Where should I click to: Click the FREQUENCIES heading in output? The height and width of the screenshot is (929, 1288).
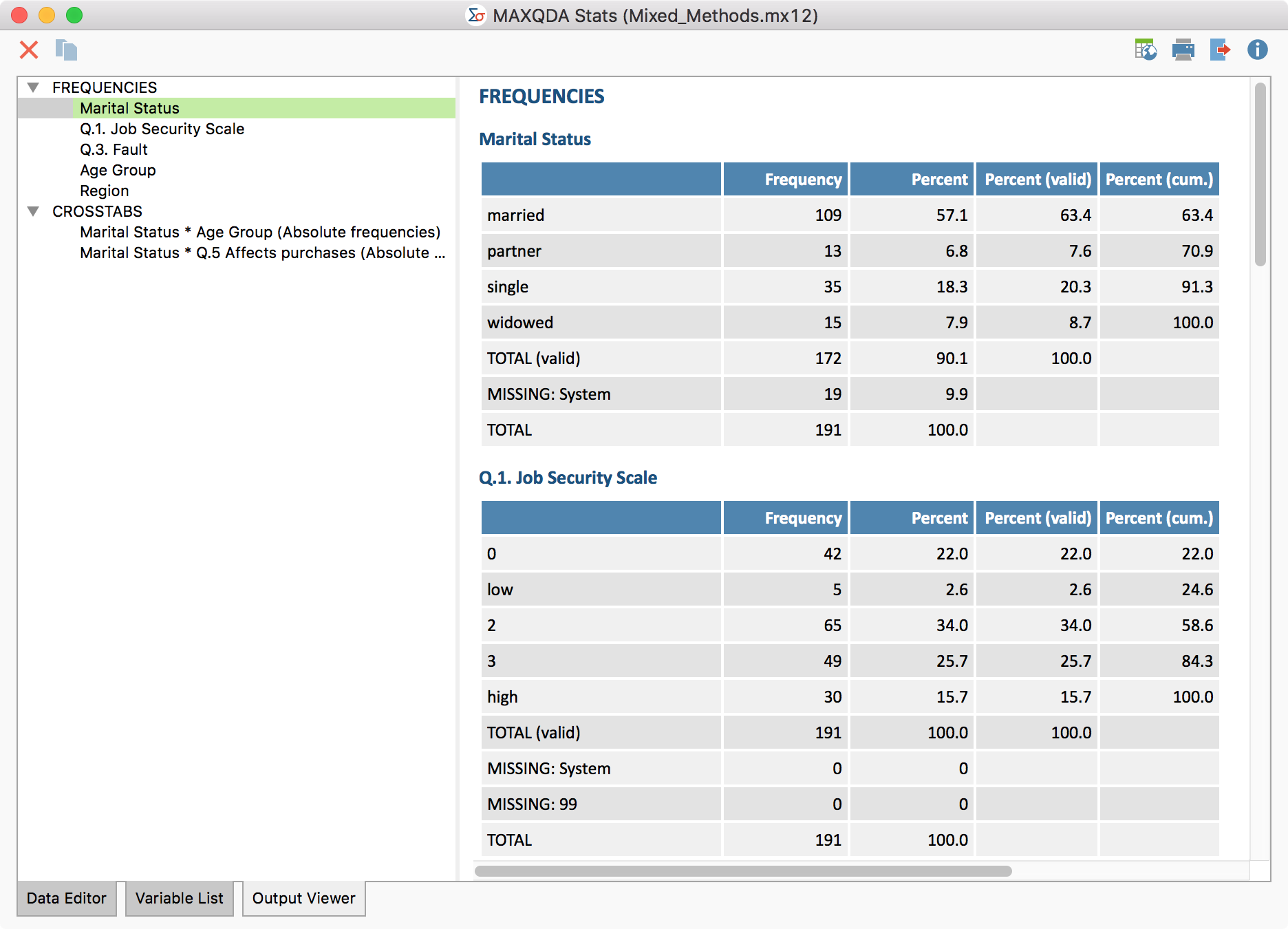click(541, 96)
